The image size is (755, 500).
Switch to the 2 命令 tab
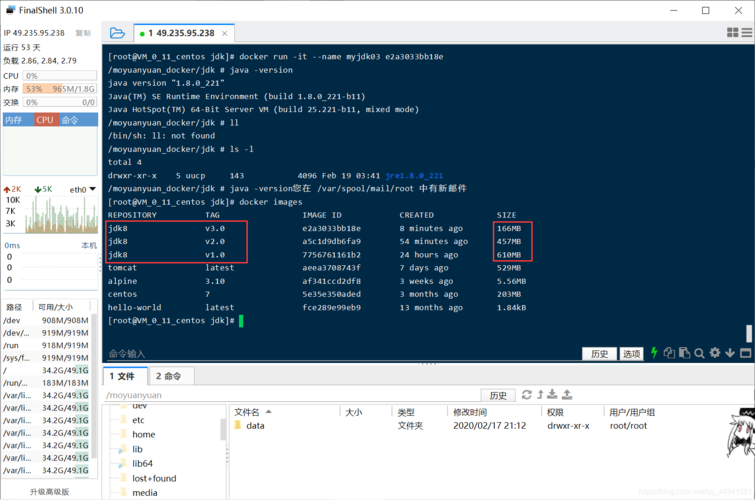(168, 376)
